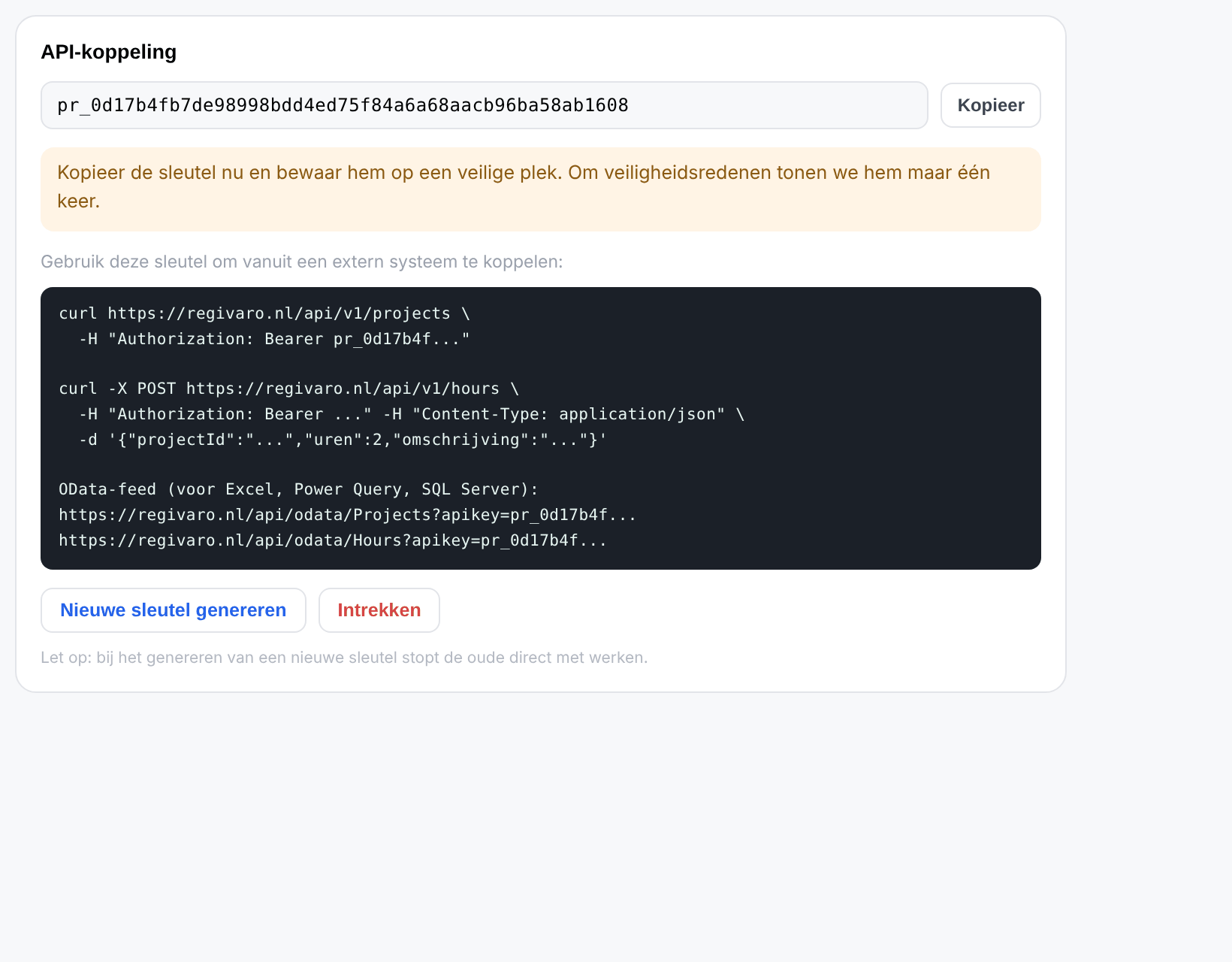Generate a new key via Nieuwe sleutel genereren

click(x=174, y=610)
